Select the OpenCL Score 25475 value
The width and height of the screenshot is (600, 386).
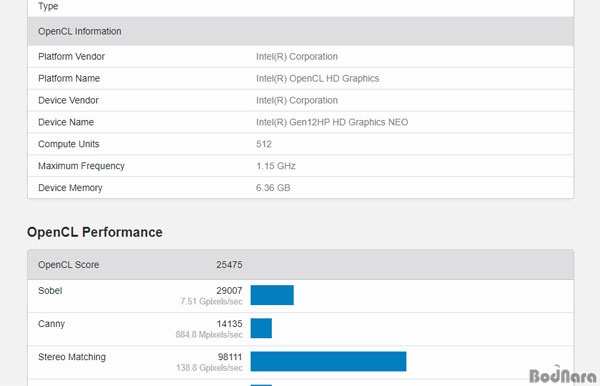click(x=229, y=265)
